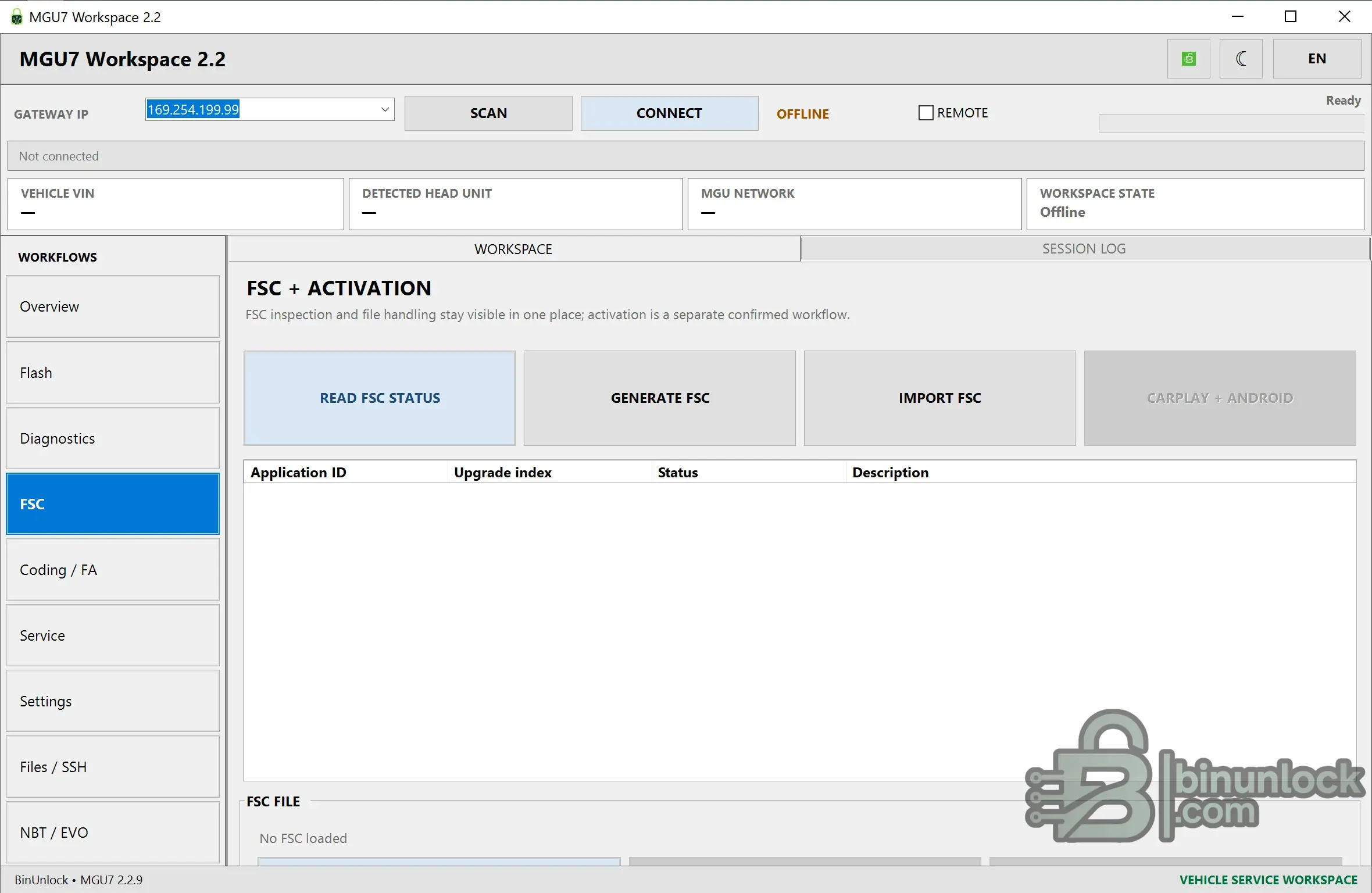This screenshot has height=893, width=1372.
Task: Expand the Gateway IP dropdown
Action: (x=384, y=109)
